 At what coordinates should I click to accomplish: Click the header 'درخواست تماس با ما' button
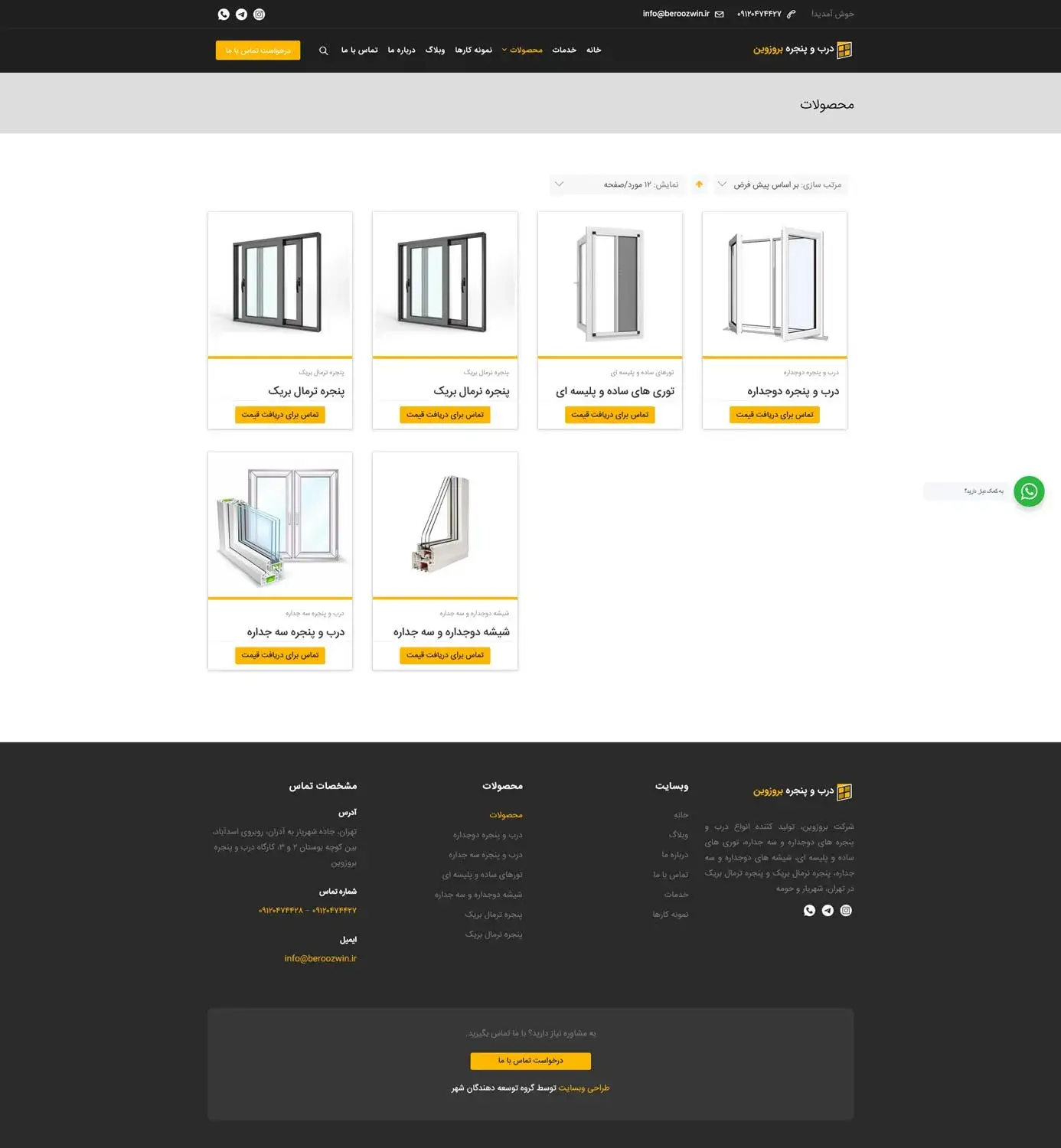point(258,51)
